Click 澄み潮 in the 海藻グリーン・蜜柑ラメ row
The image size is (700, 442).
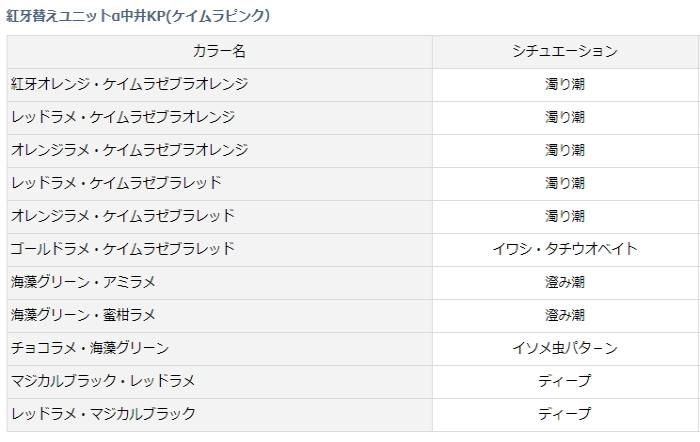pyautogui.click(x=564, y=315)
